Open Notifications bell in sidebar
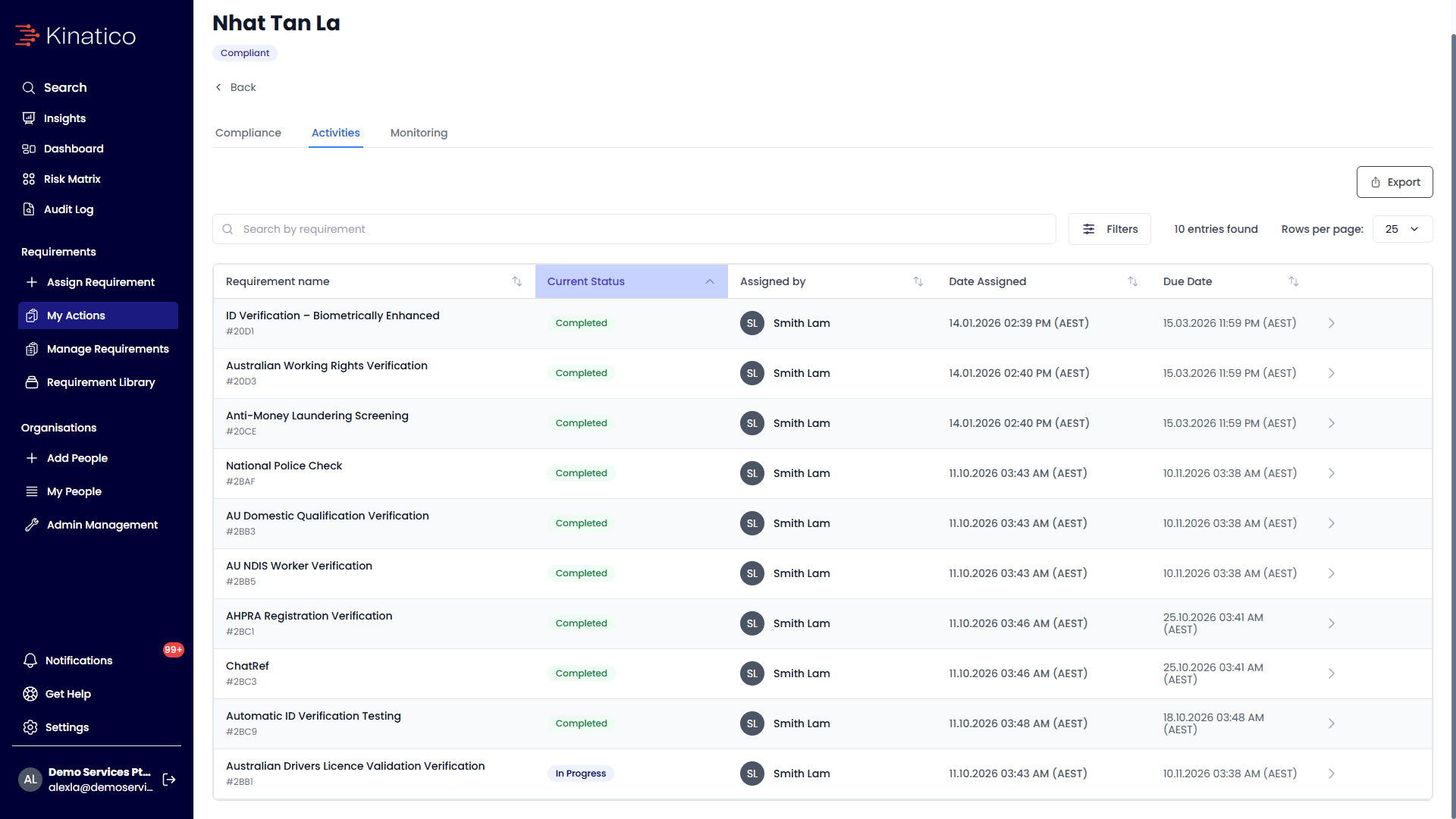 30,661
